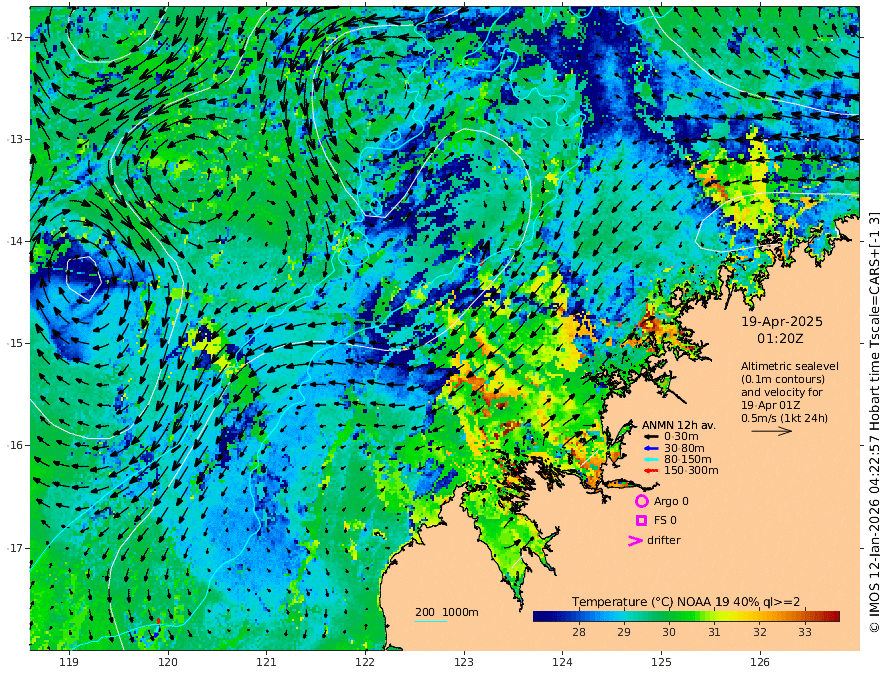The height and width of the screenshot is (680, 880).
Task: Click the 01:20Z time label
Action: tap(780, 339)
